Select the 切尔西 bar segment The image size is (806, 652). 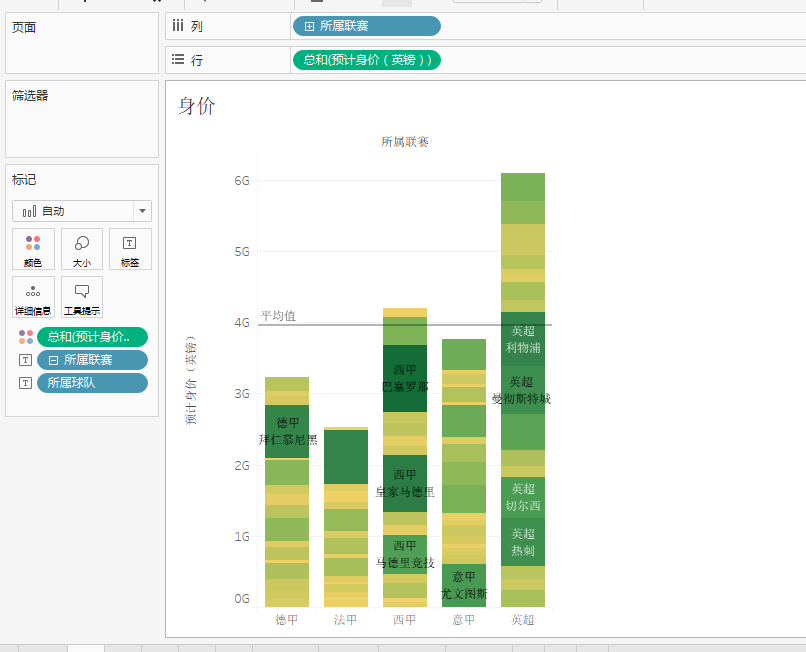click(523, 497)
